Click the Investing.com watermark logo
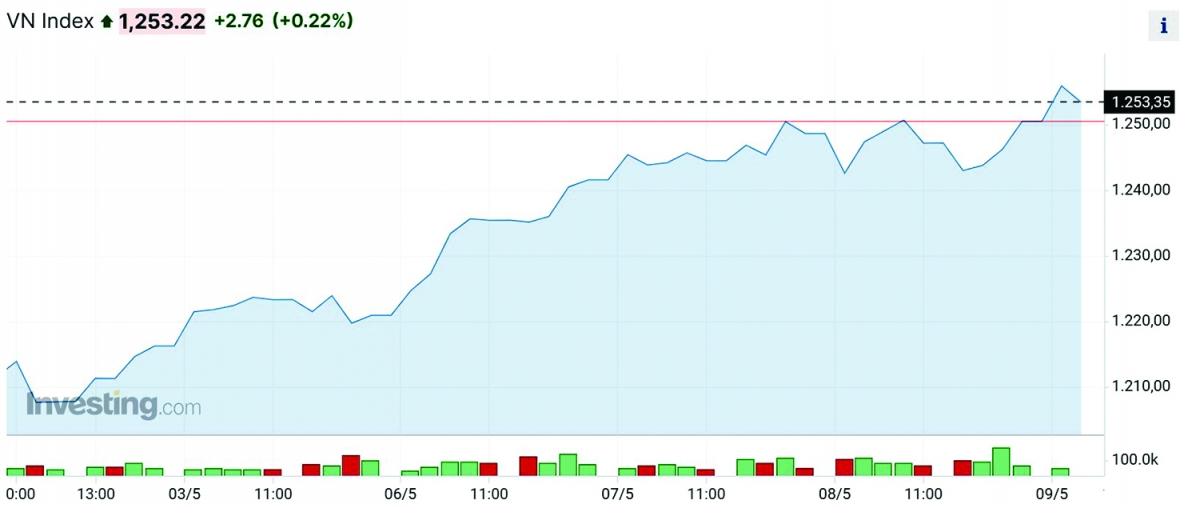The height and width of the screenshot is (508, 1180). [113, 405]
